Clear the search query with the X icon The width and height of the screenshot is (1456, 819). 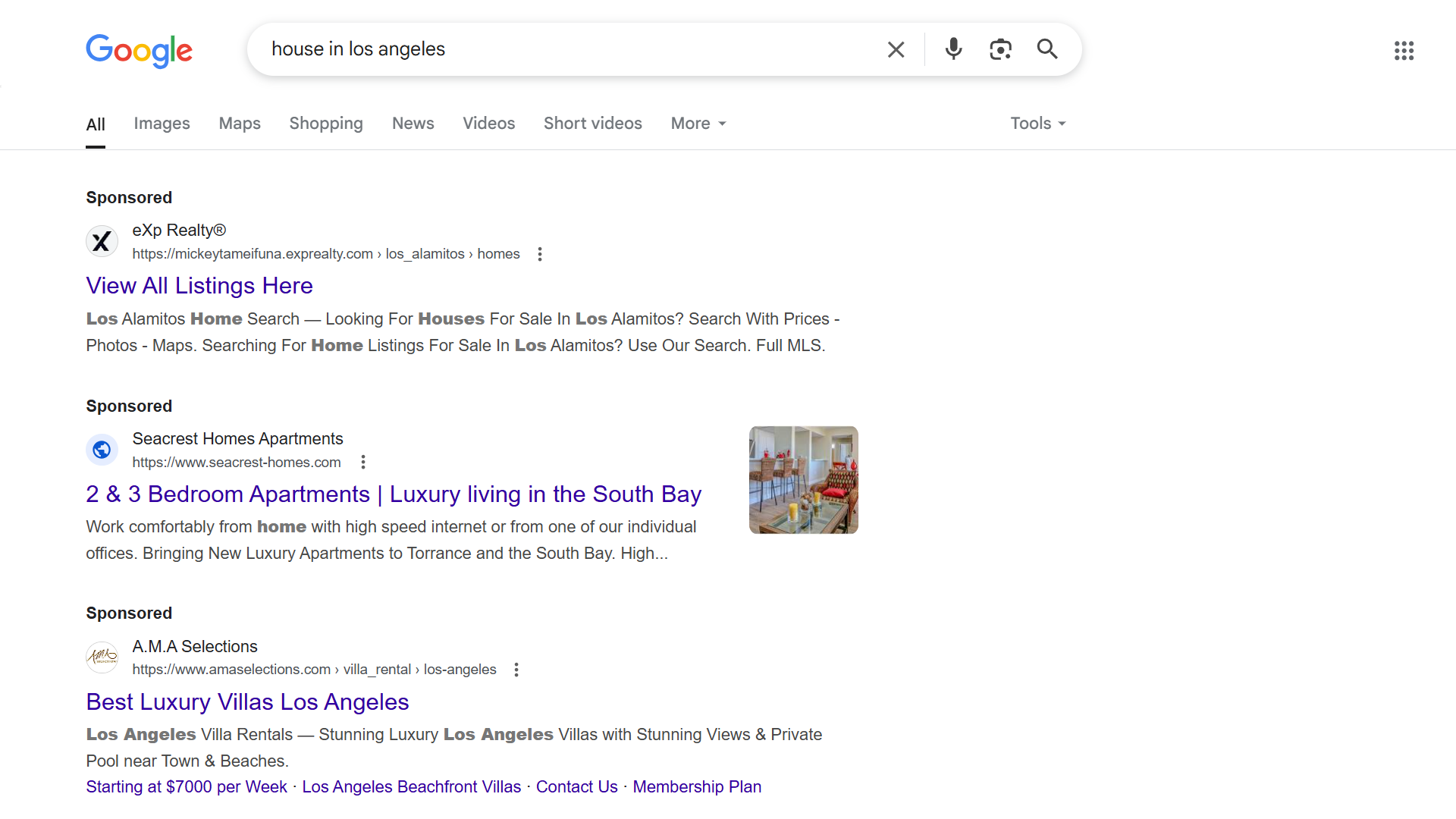[896, 49]
